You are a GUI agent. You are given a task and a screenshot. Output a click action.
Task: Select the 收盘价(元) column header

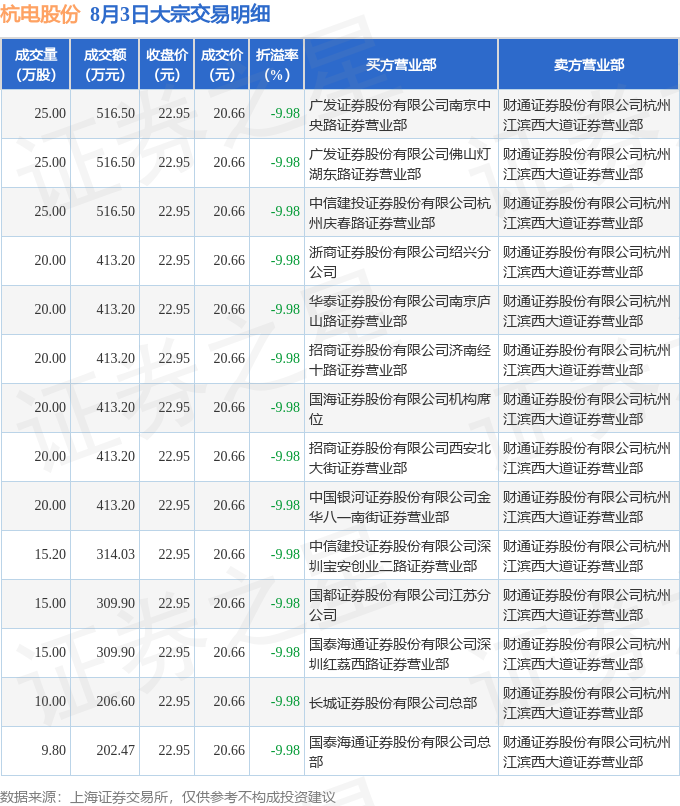167,65
